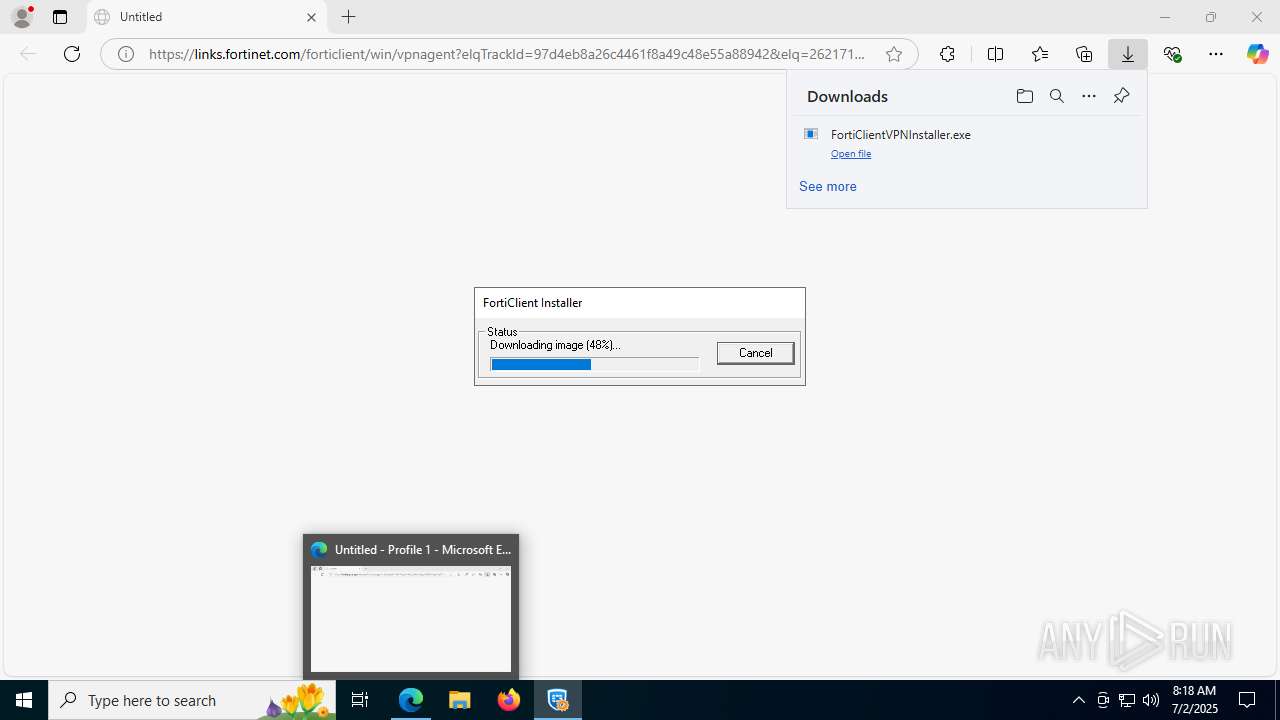
Task: Restore down the Edge window
Action: (x=1211, y=17)
